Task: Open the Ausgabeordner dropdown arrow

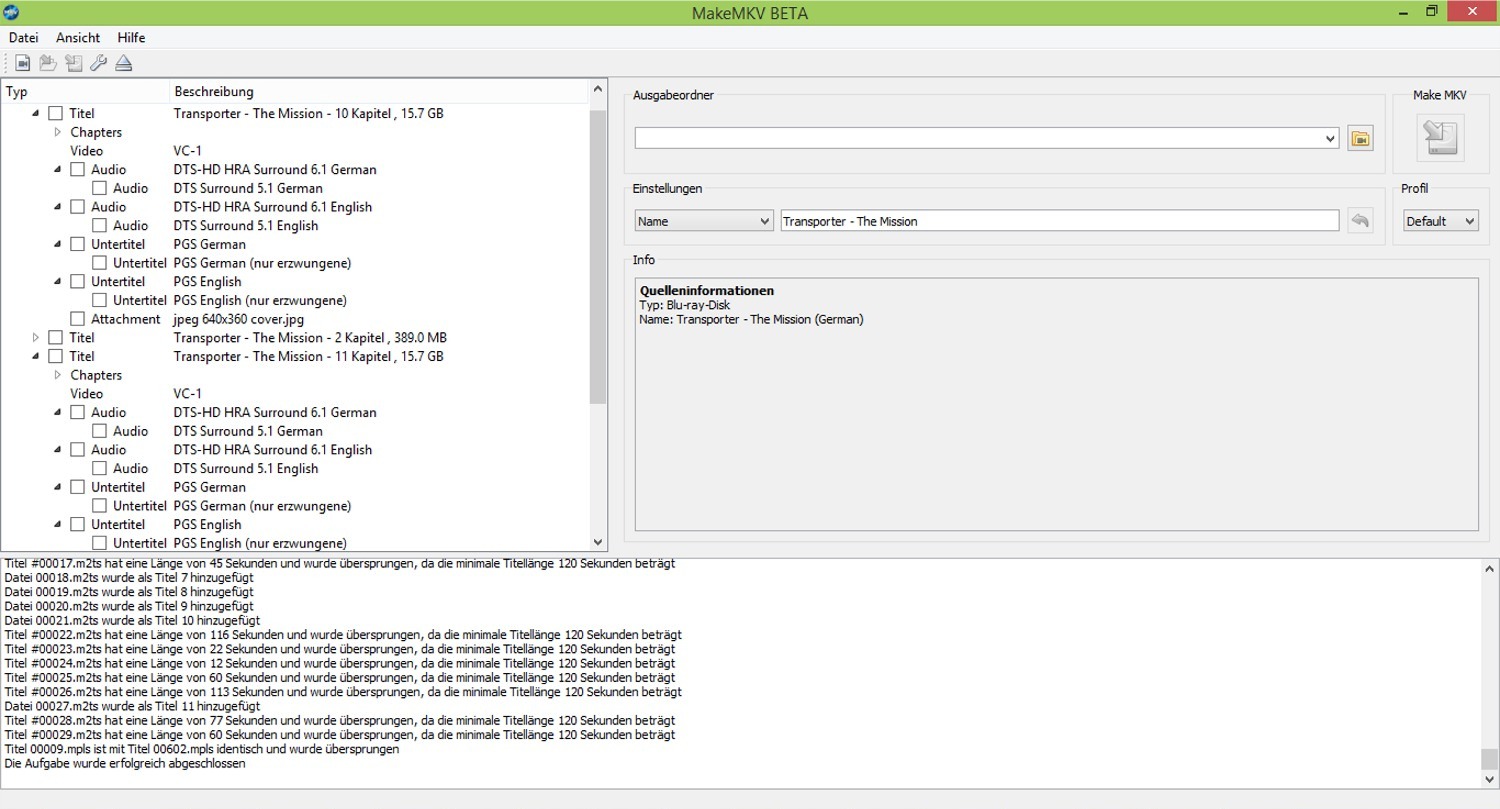Action: coord(1330,139)
